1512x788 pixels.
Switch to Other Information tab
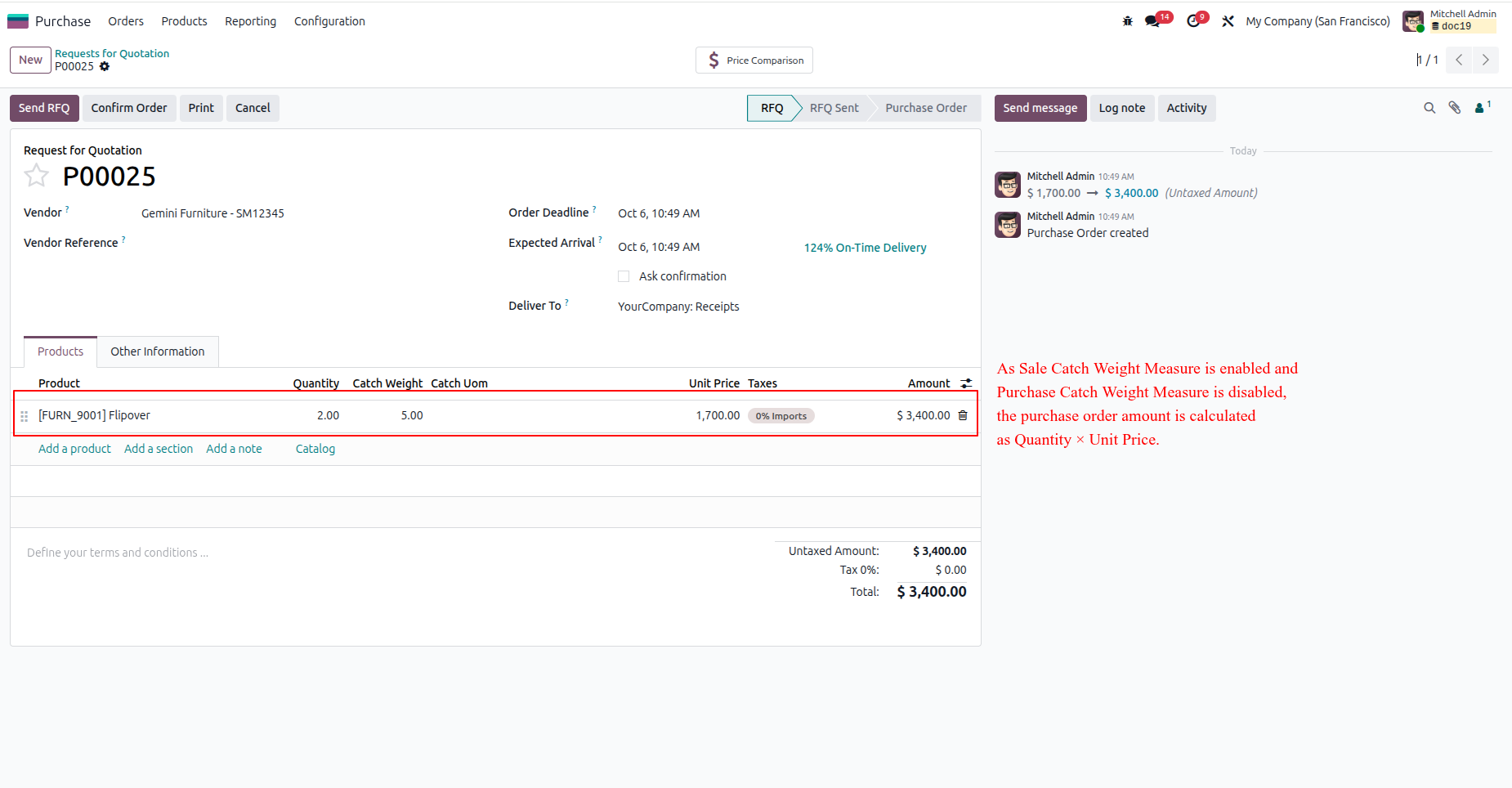click(x=158, y=351)
